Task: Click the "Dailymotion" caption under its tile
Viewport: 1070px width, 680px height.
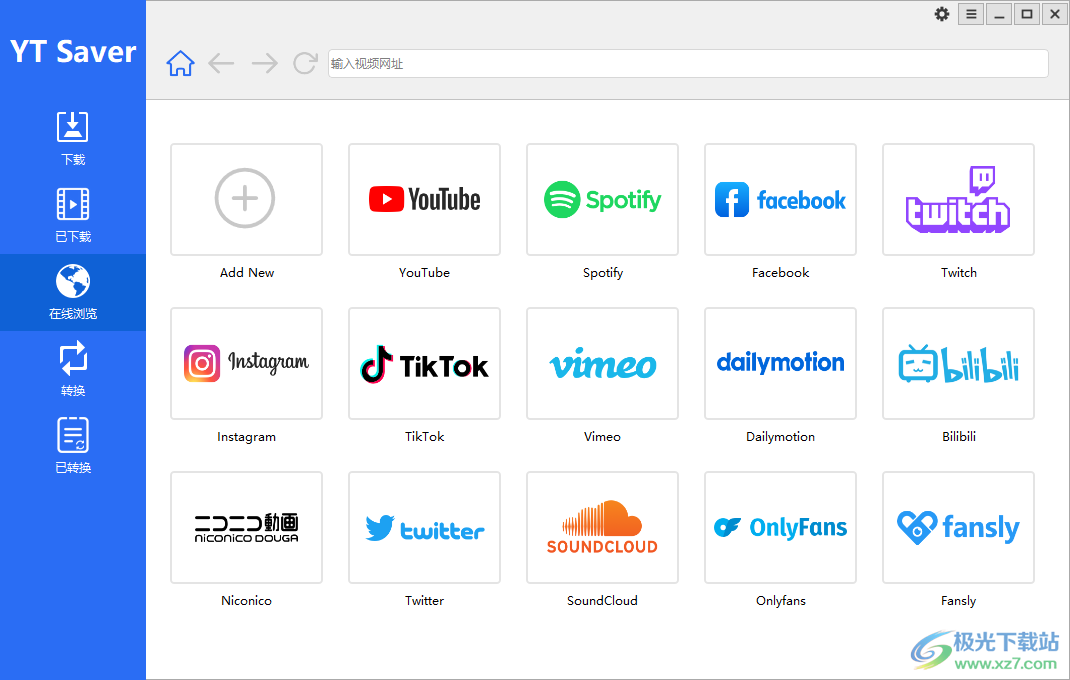Action: pyautogui.click(x=781, y=436)
